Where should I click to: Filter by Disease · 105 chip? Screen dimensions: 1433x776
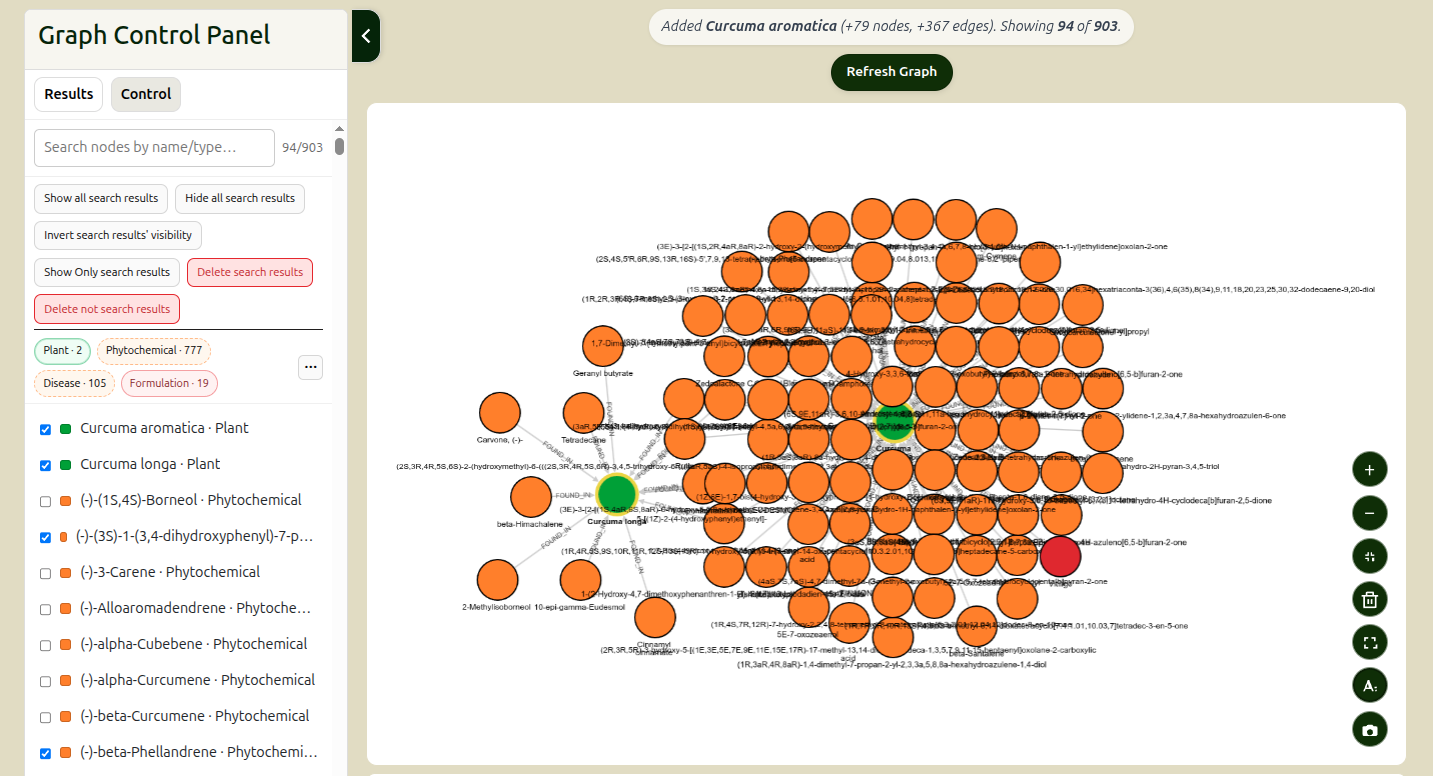tap(75, 383)
